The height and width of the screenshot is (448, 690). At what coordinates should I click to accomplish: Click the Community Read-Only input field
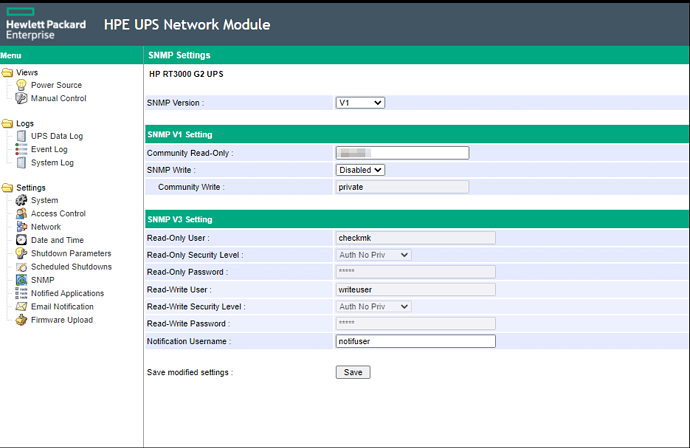tap(402, 153)
